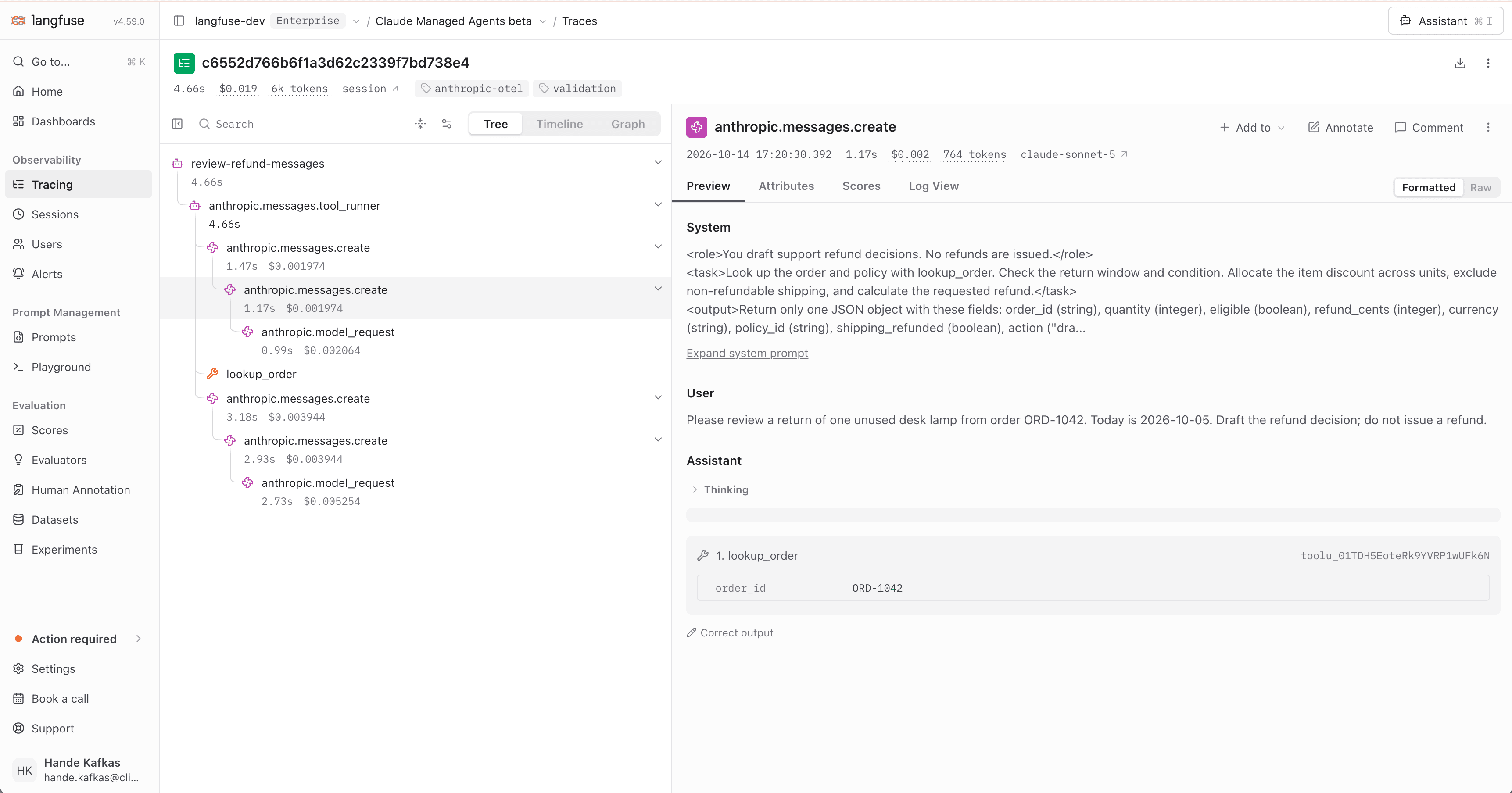The image size is (1512, 793).
Task: Click the Annotate button
Action: coord(1340,127)
